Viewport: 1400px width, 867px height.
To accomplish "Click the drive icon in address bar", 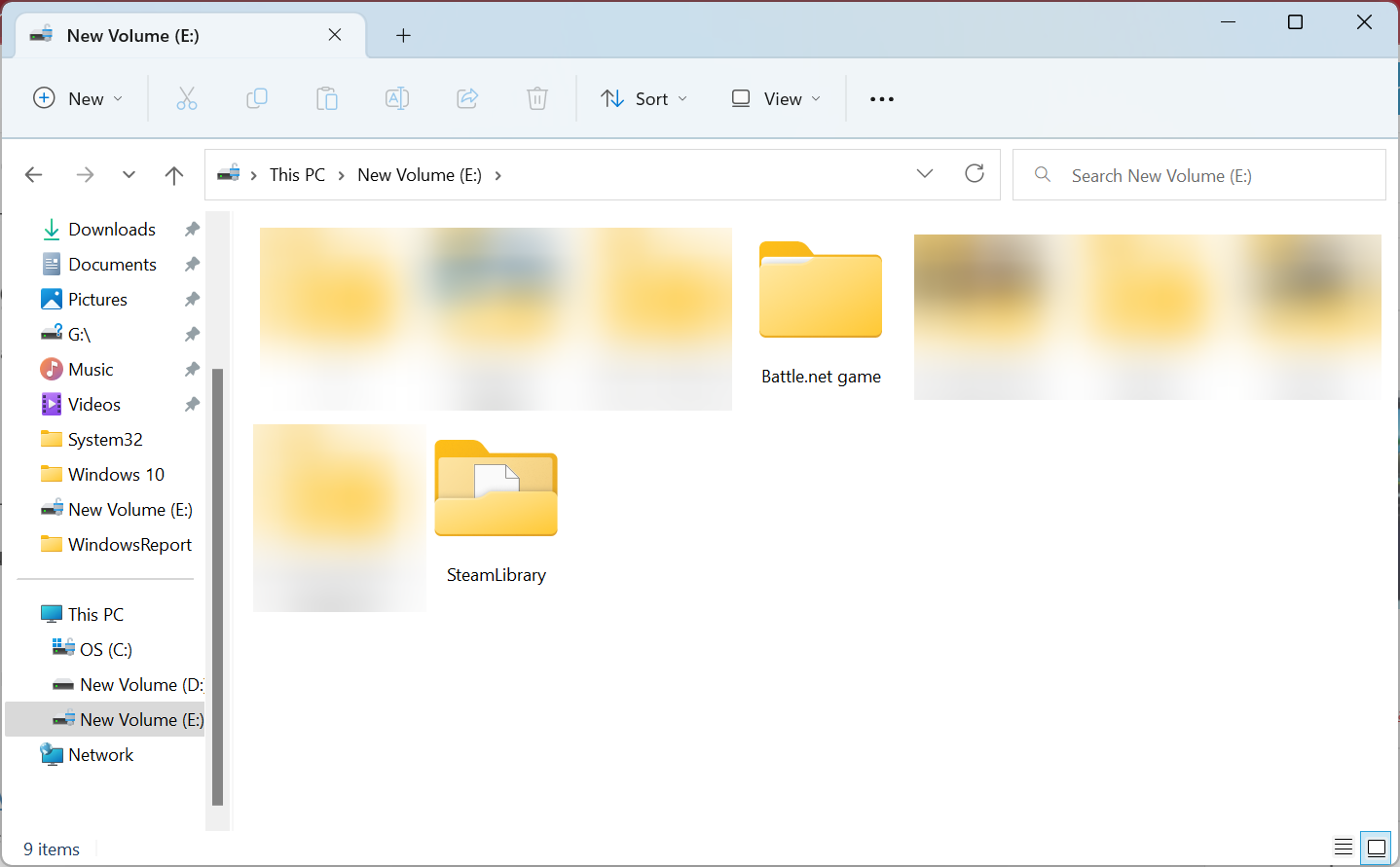I will [x=229, y=174].
